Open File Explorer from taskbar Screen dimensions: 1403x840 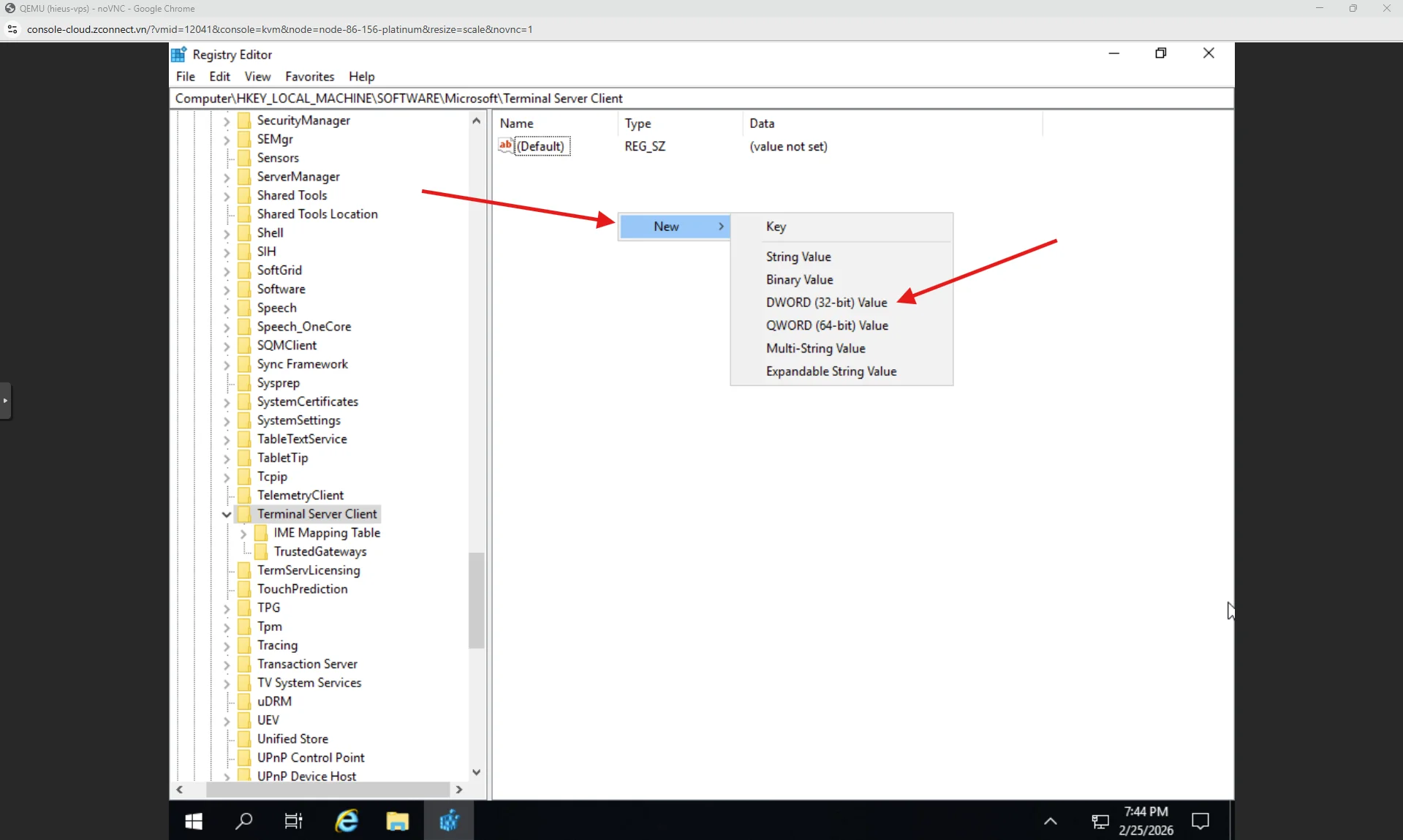tap(398, 821)
